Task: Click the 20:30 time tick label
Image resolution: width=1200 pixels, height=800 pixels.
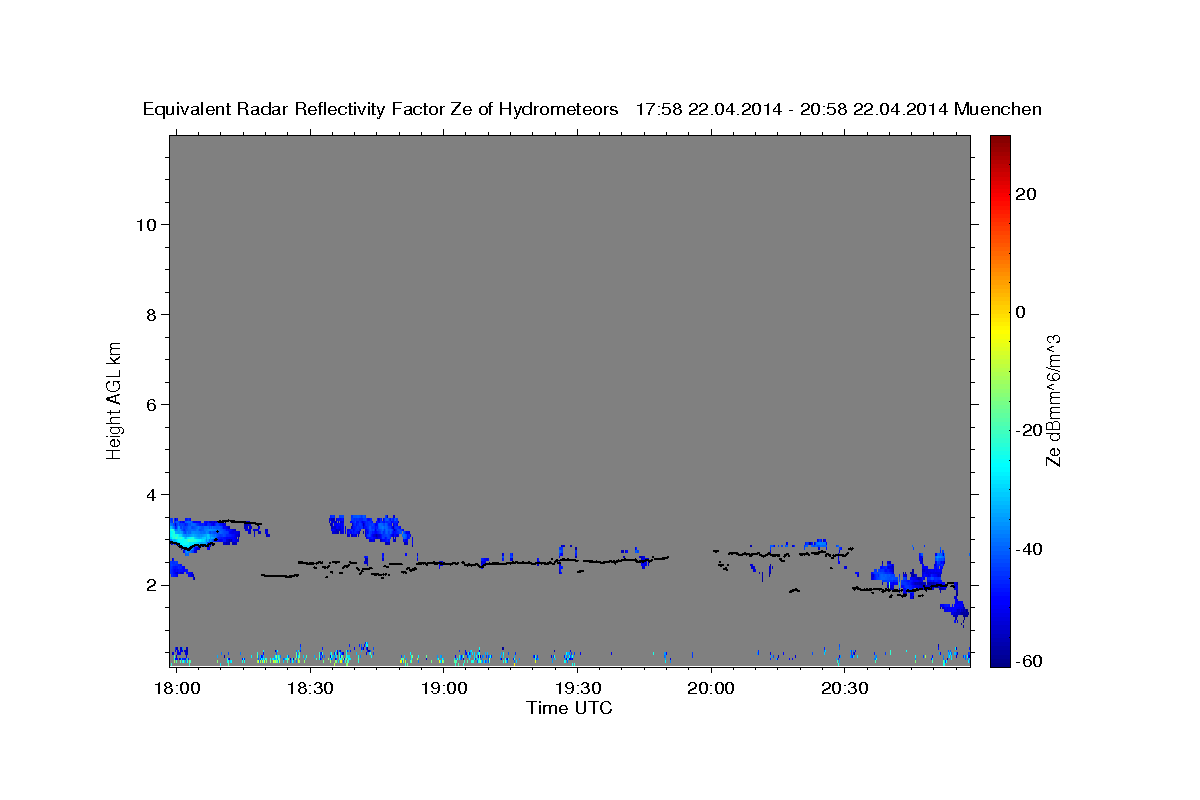Action: tap(844, 689)
